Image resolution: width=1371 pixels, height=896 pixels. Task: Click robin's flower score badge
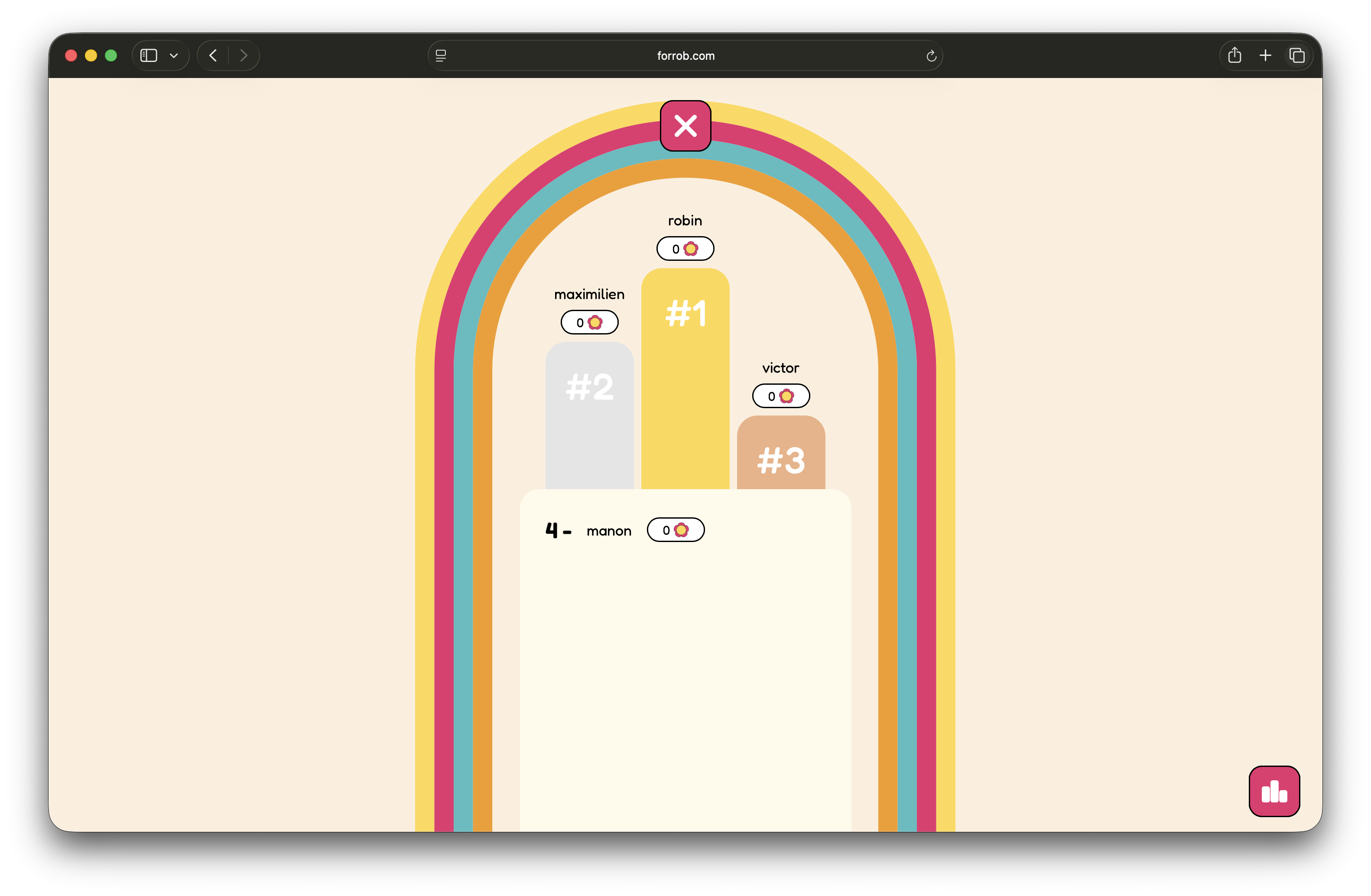point(685,249)
